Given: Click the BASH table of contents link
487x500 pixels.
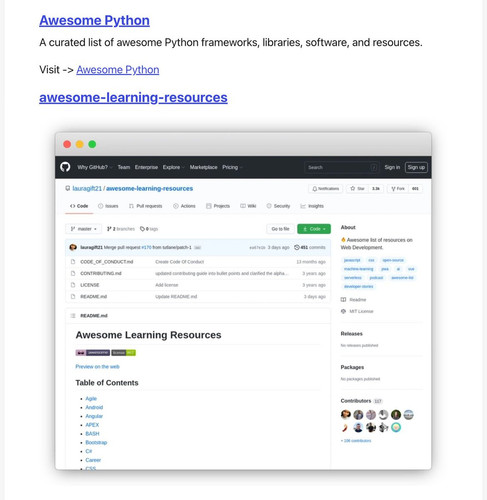Looking at the screenshot, I should point(92,433).
